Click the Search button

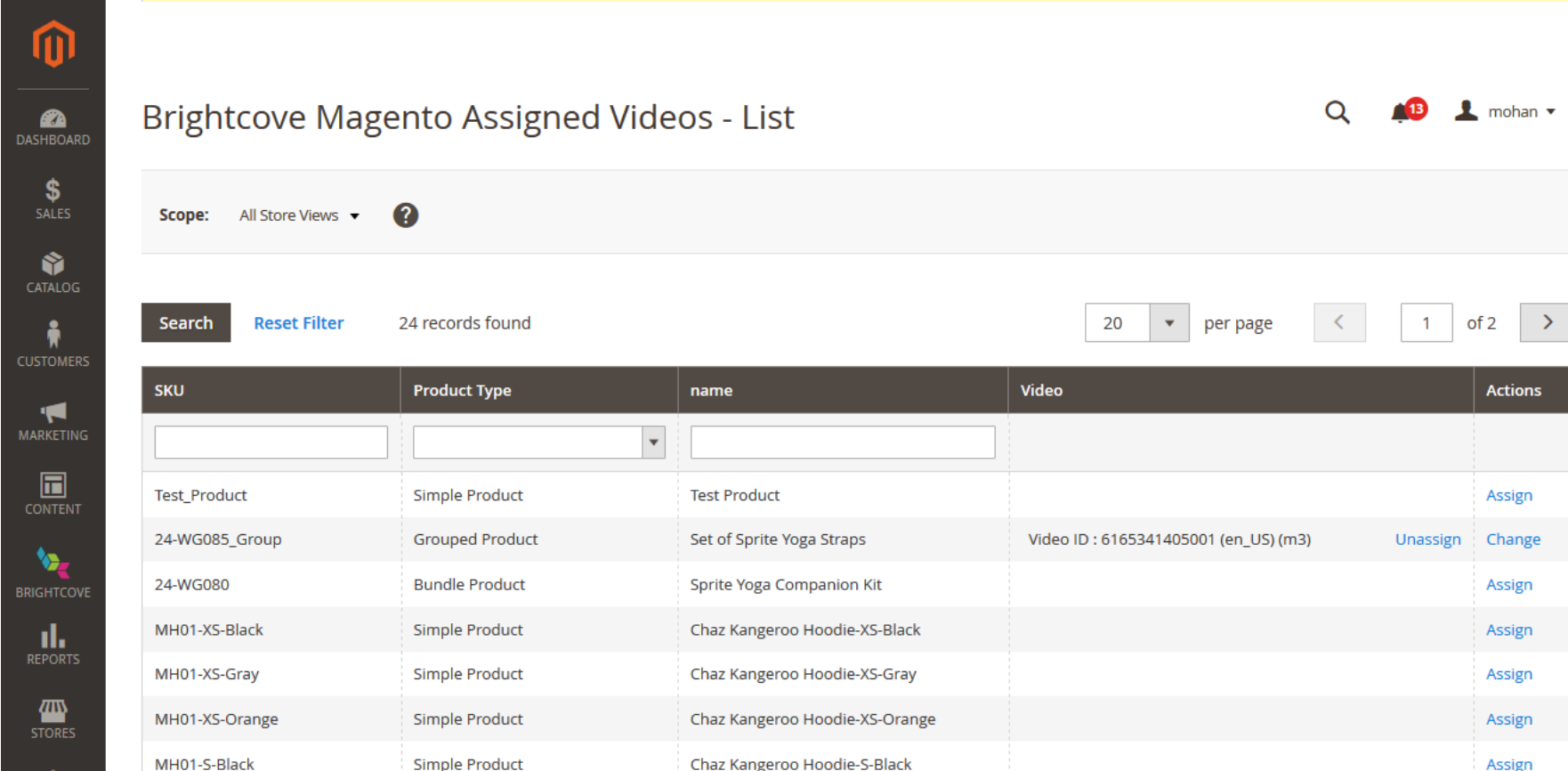[x=186, y=322]
